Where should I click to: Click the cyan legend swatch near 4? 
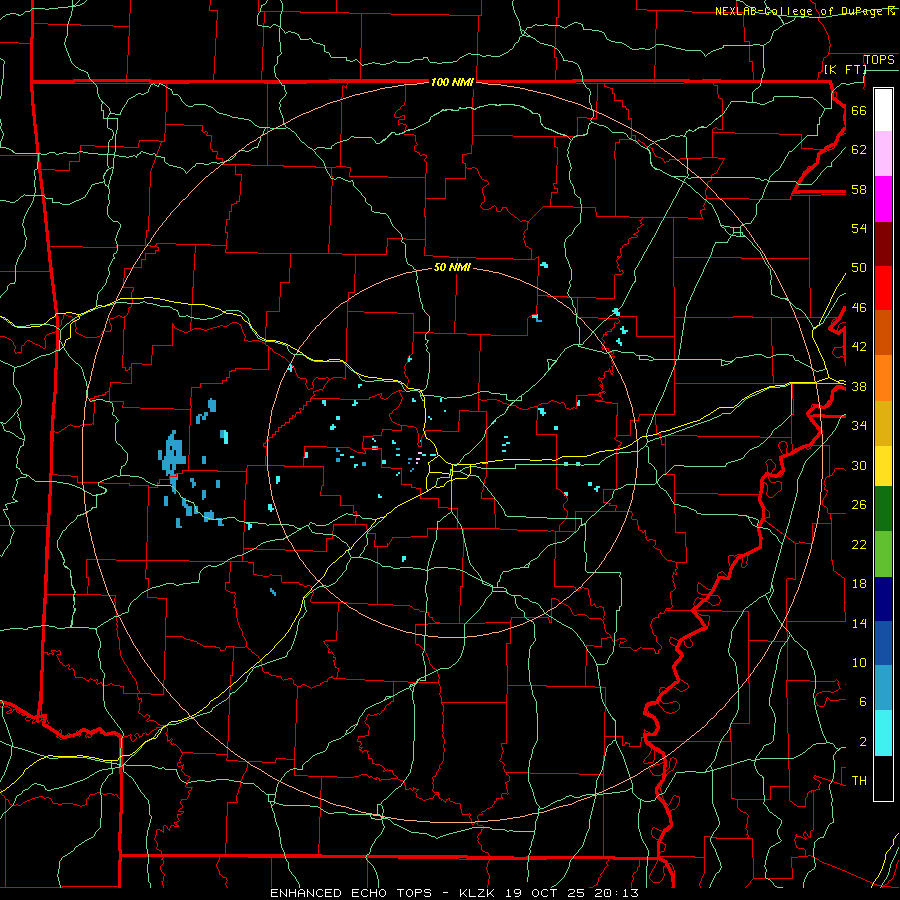883,732
